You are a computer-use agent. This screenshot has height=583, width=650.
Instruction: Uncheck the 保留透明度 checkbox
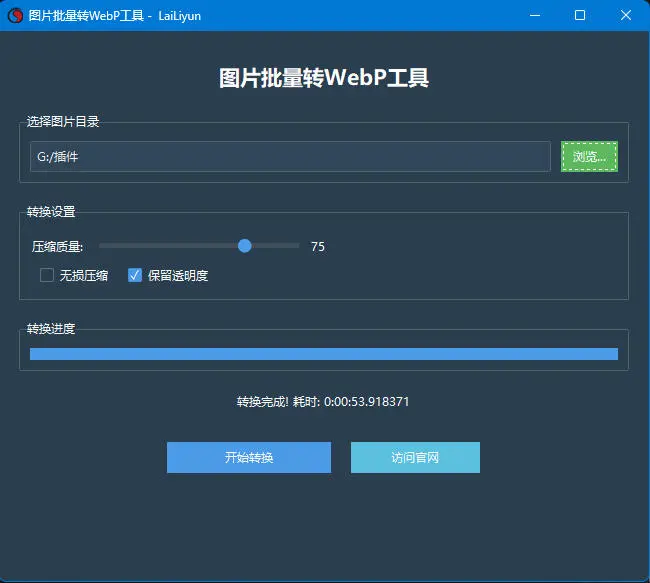(x=135, y=275)
